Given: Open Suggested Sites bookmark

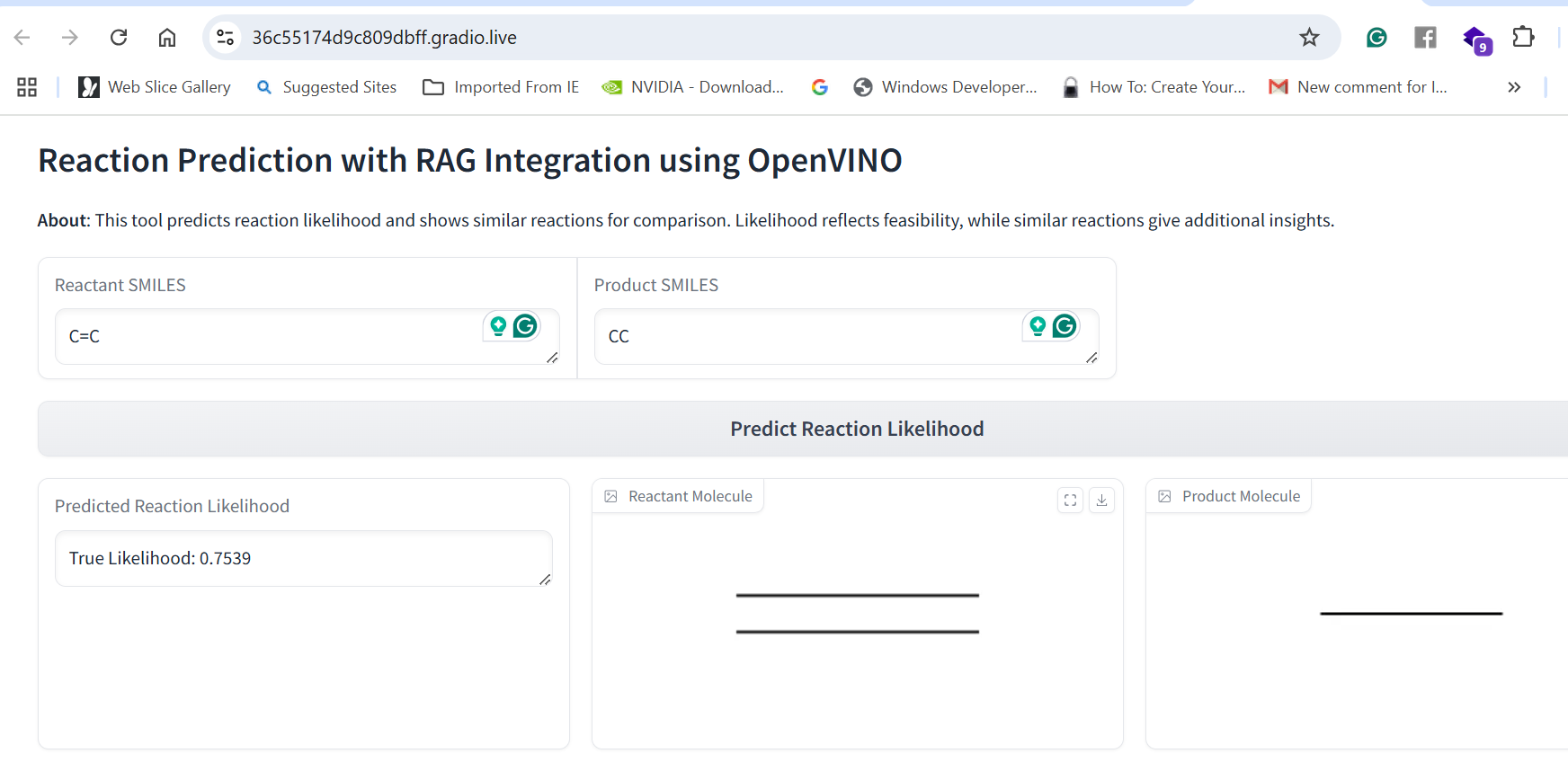Looking at the screenshot, I should tap(326, 87).
